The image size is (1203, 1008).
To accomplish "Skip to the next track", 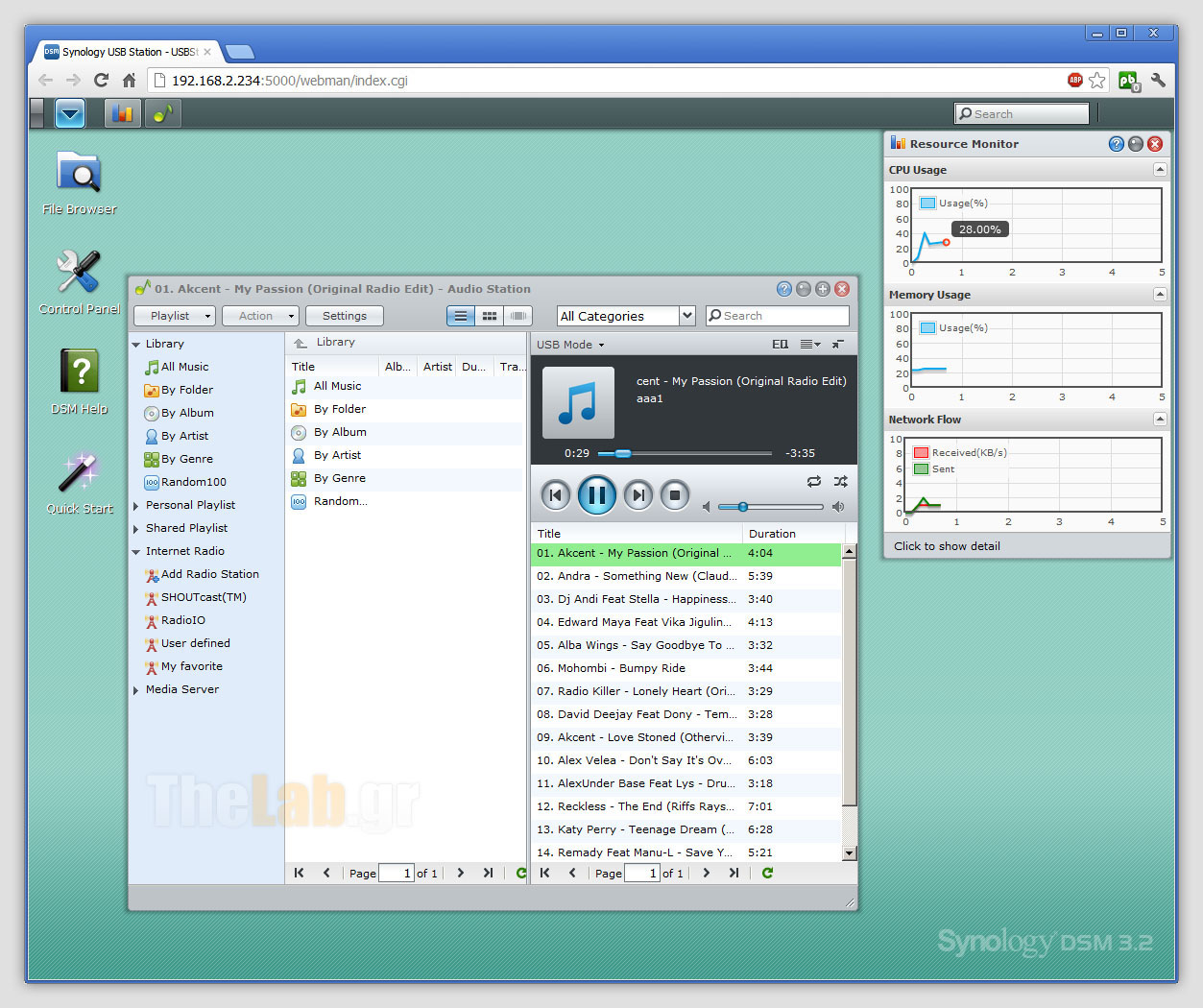I will pyautogui.click(x=638, y=495).
